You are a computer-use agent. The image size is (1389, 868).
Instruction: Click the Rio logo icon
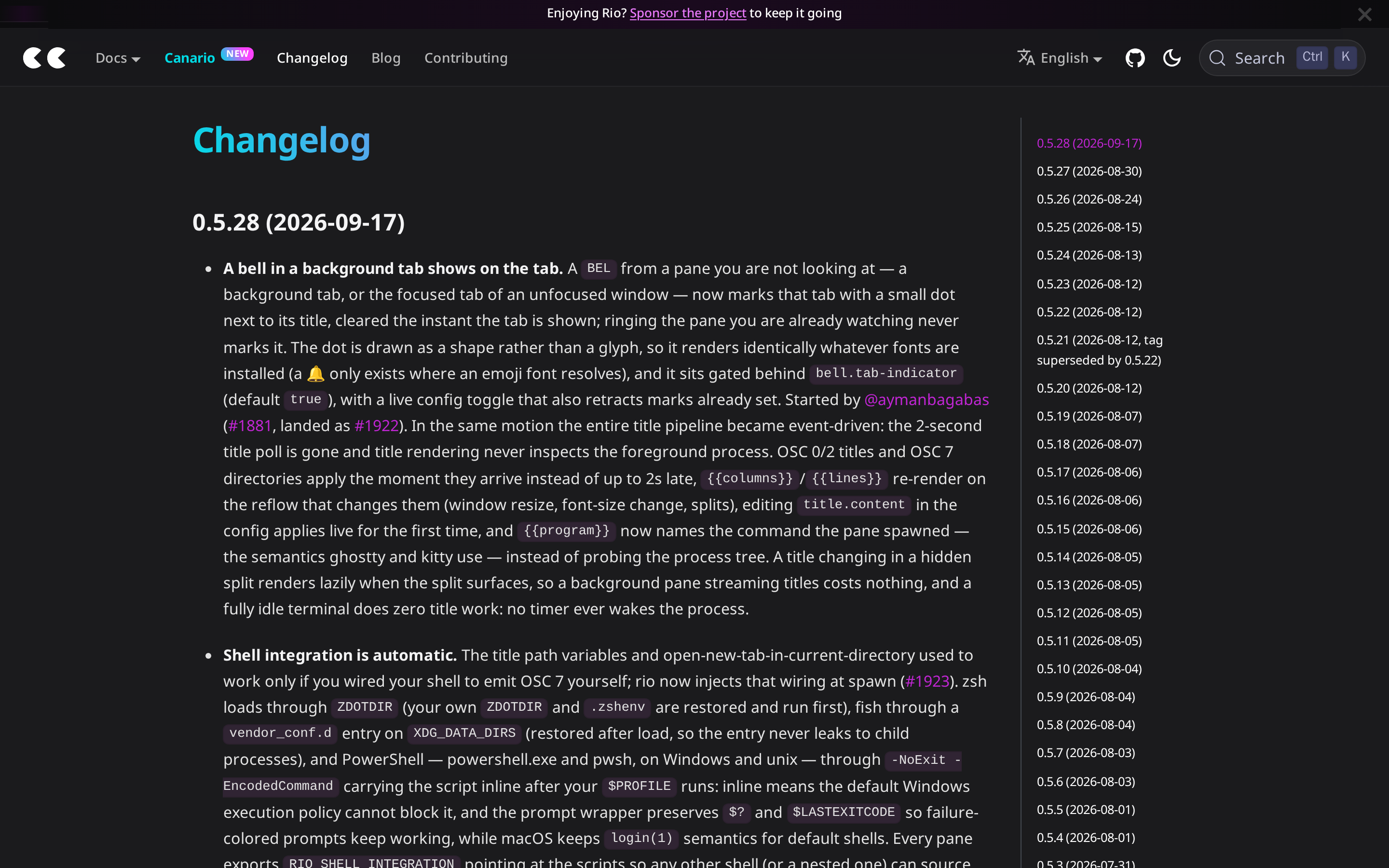44,58
